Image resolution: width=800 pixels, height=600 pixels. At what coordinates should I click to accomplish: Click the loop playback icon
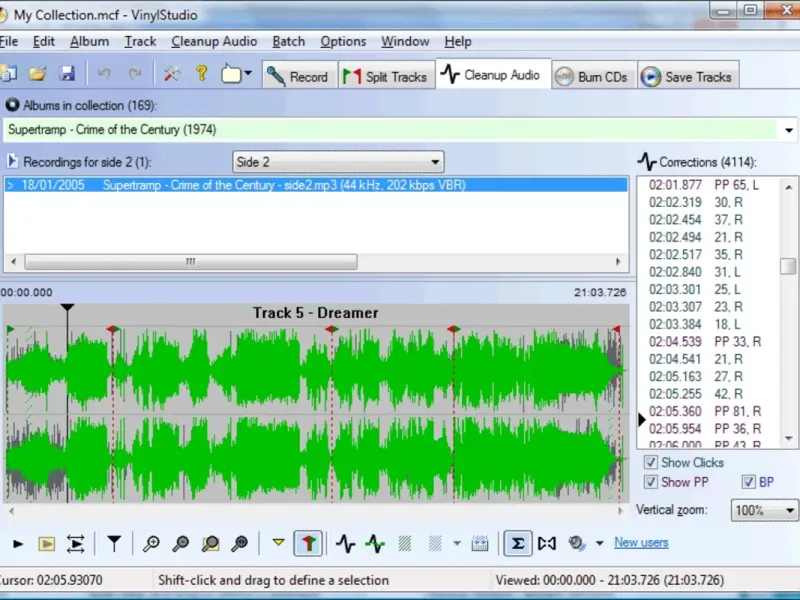pos(76,544)
